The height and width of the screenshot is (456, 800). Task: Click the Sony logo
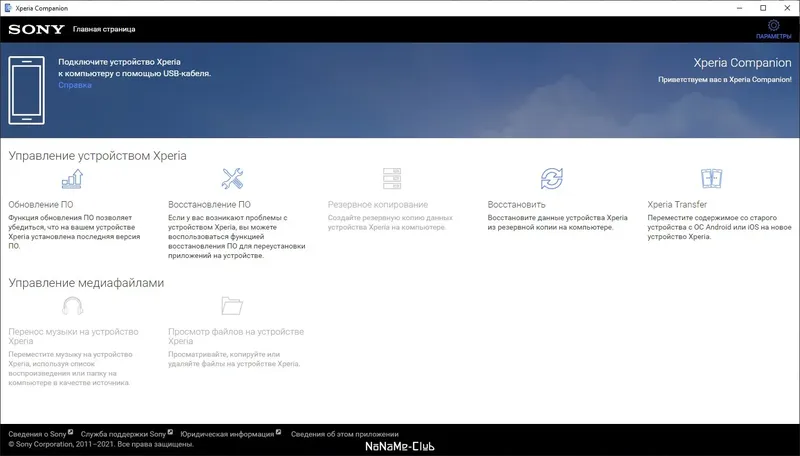point(36,30)
